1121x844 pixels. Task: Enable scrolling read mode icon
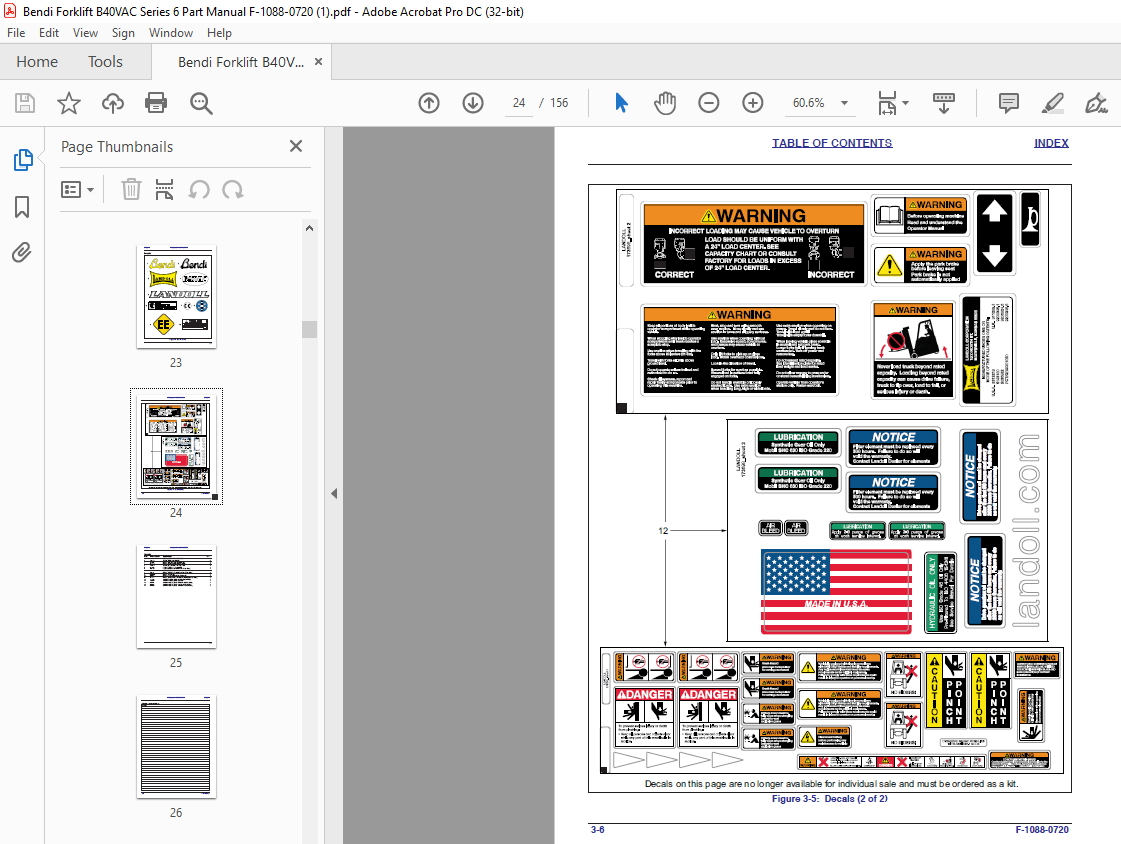pyautogui.click(x=944, y=103)
